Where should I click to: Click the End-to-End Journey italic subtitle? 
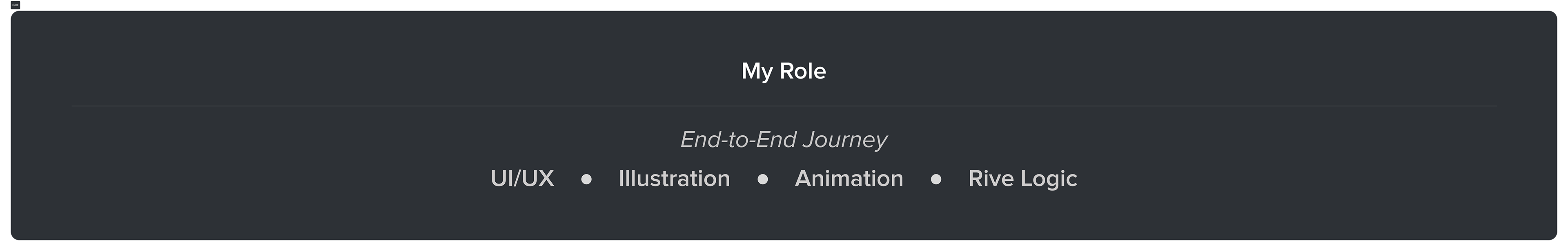[x=784, y=140]
